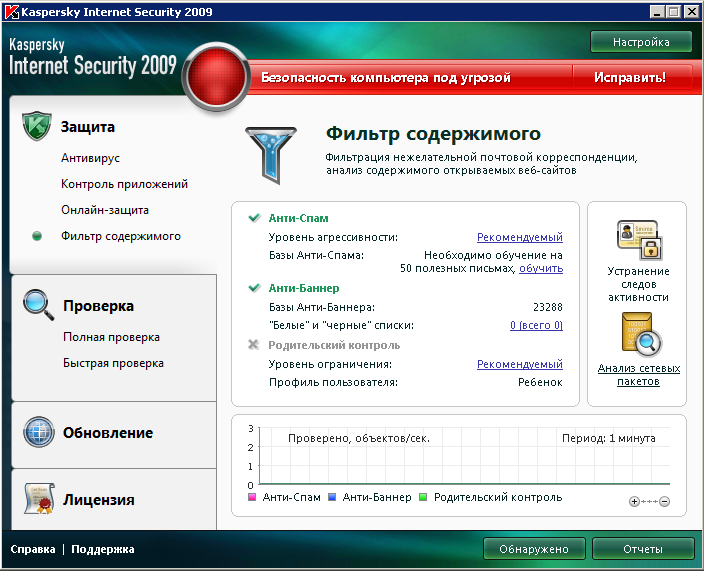704x571 pixels.
Task: Click the Анти-Баннер section heading
Action: click(304, 288)
